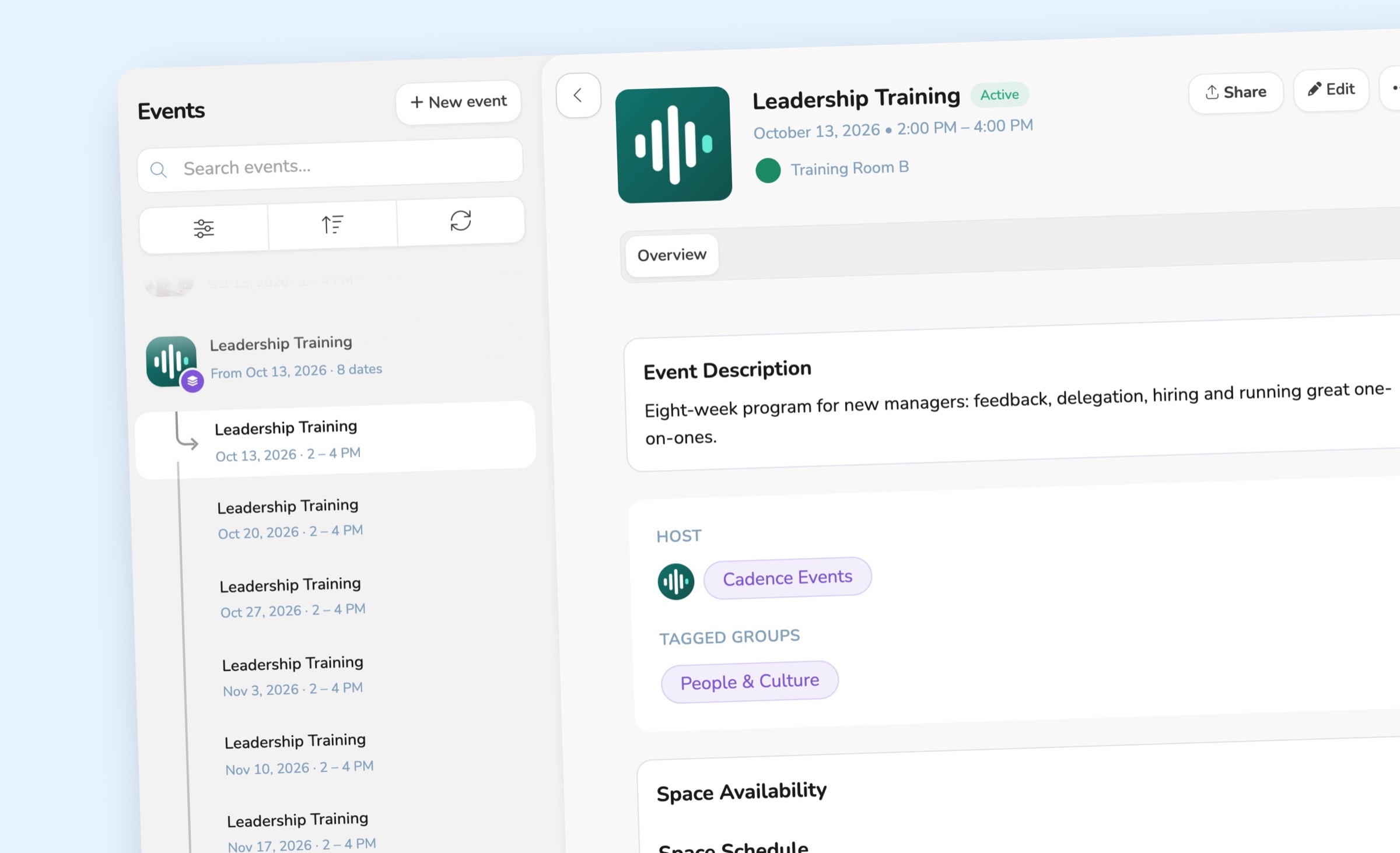Screen dimensions: 1400x853
Task: Click the large Leadership Training event logo
Action: pos(674,145)
